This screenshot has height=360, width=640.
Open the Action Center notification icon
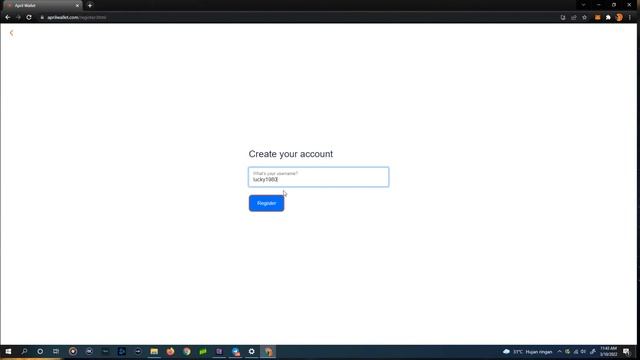[x=627, y=352]
